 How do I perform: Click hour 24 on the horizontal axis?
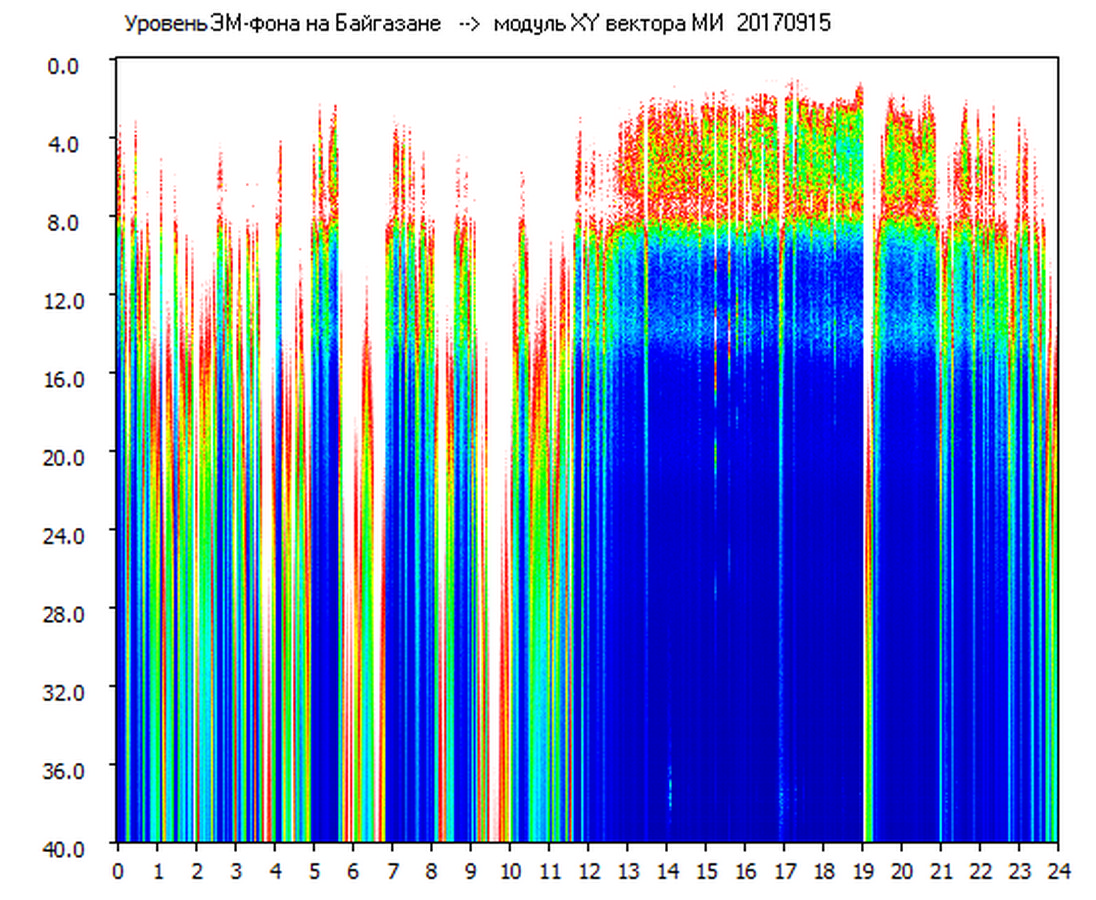[x=1057, y=870]
